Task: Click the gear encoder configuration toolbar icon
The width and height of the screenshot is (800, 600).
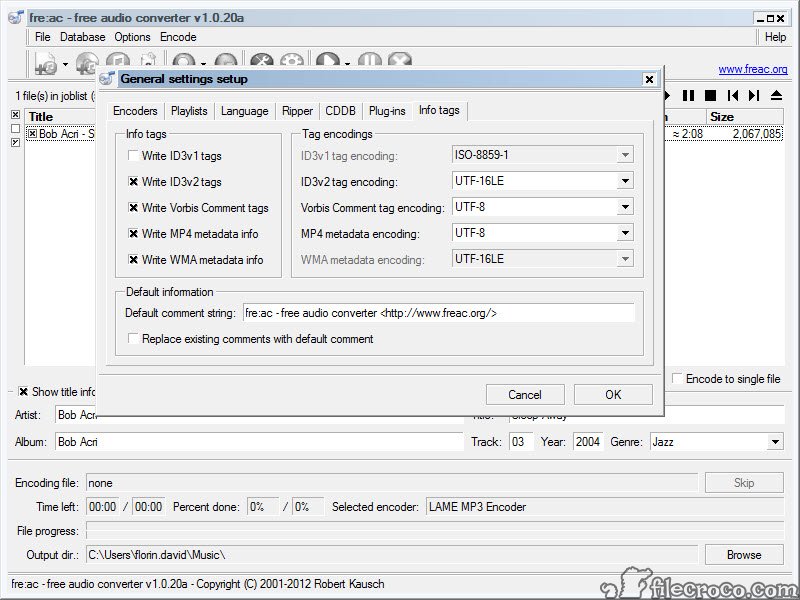Action: pyautogui.click(x=292, y=60)
